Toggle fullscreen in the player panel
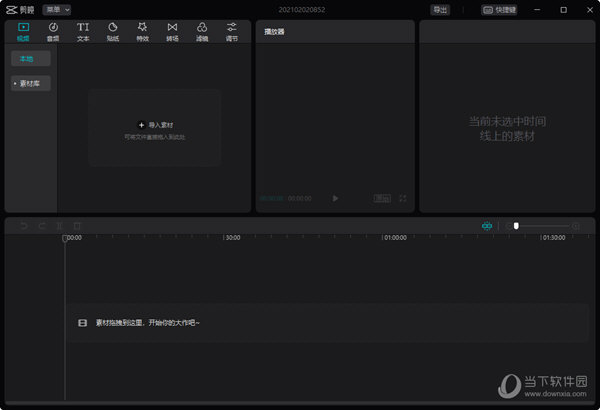This screenshot has height=410, width=600. [402, 199]
